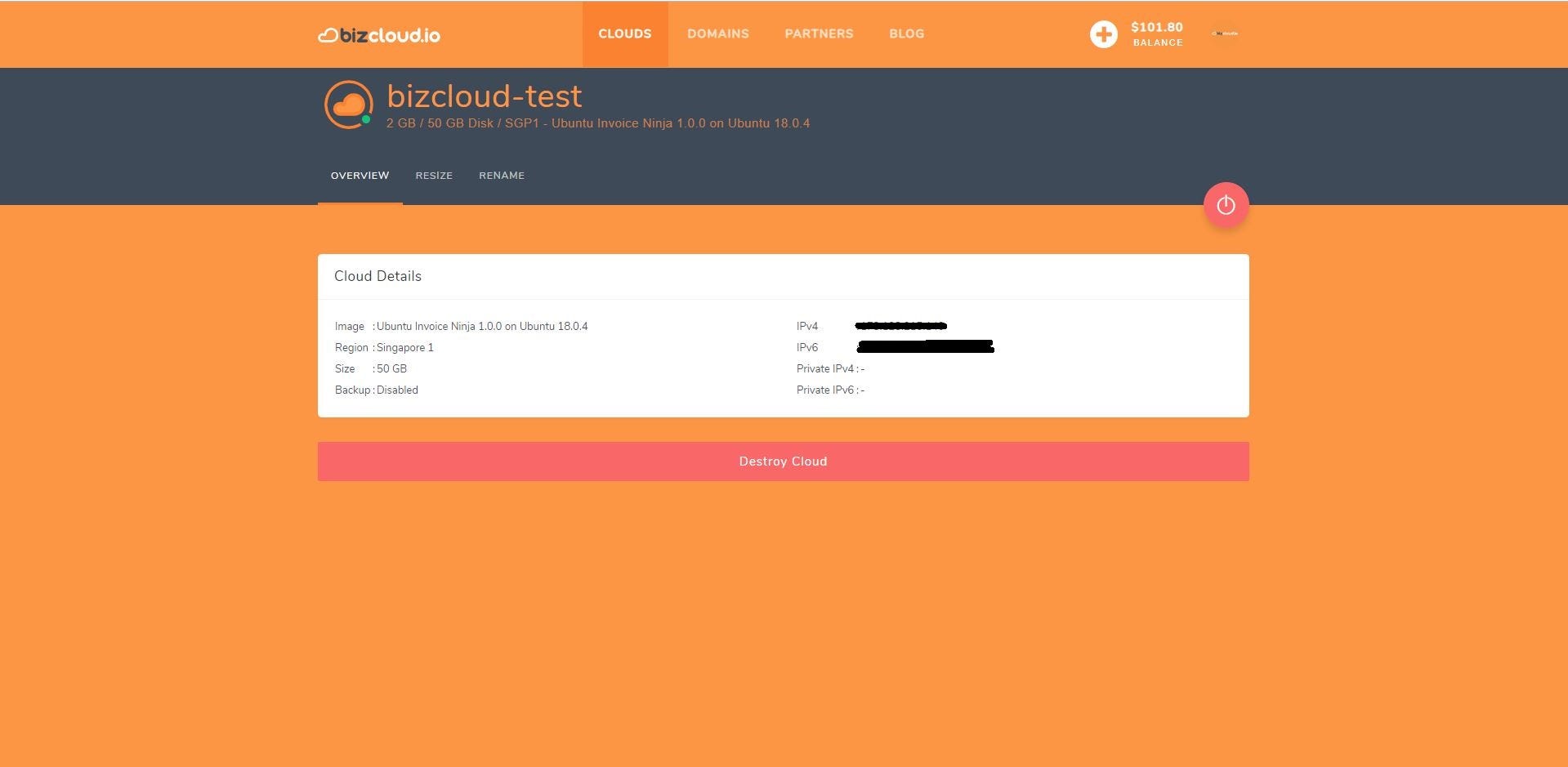Click the add balance plus icon
The width and height of the screenshot is (1568, 767).
click(x=1103, y=34)
